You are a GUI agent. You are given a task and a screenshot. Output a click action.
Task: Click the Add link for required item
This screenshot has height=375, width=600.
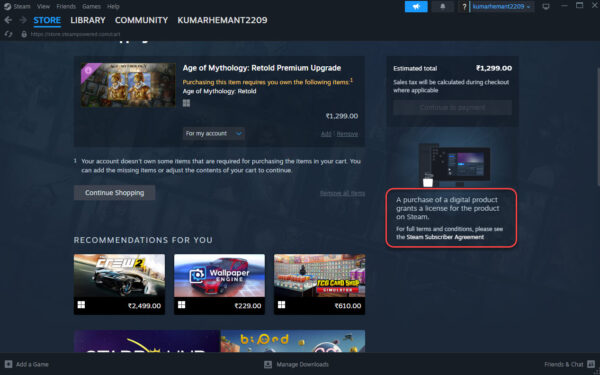(326, 134)
